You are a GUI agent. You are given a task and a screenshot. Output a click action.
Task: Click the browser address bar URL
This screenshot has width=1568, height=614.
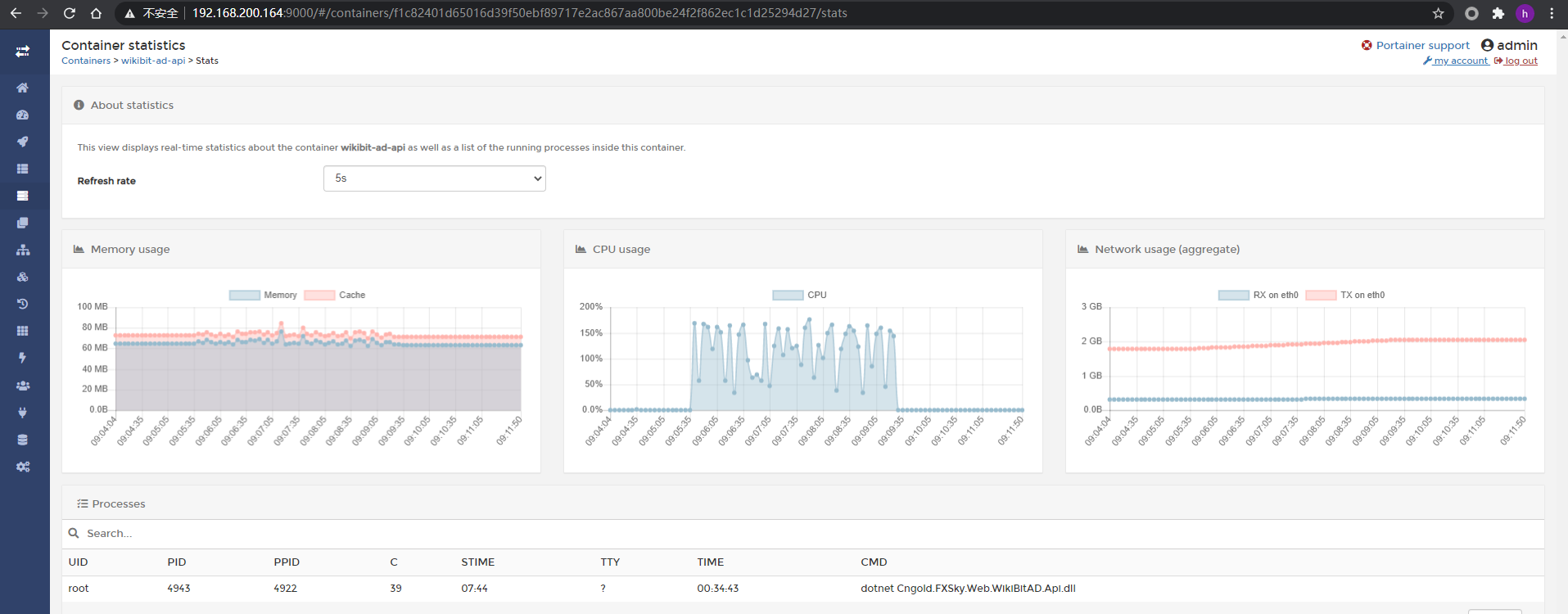520,13
